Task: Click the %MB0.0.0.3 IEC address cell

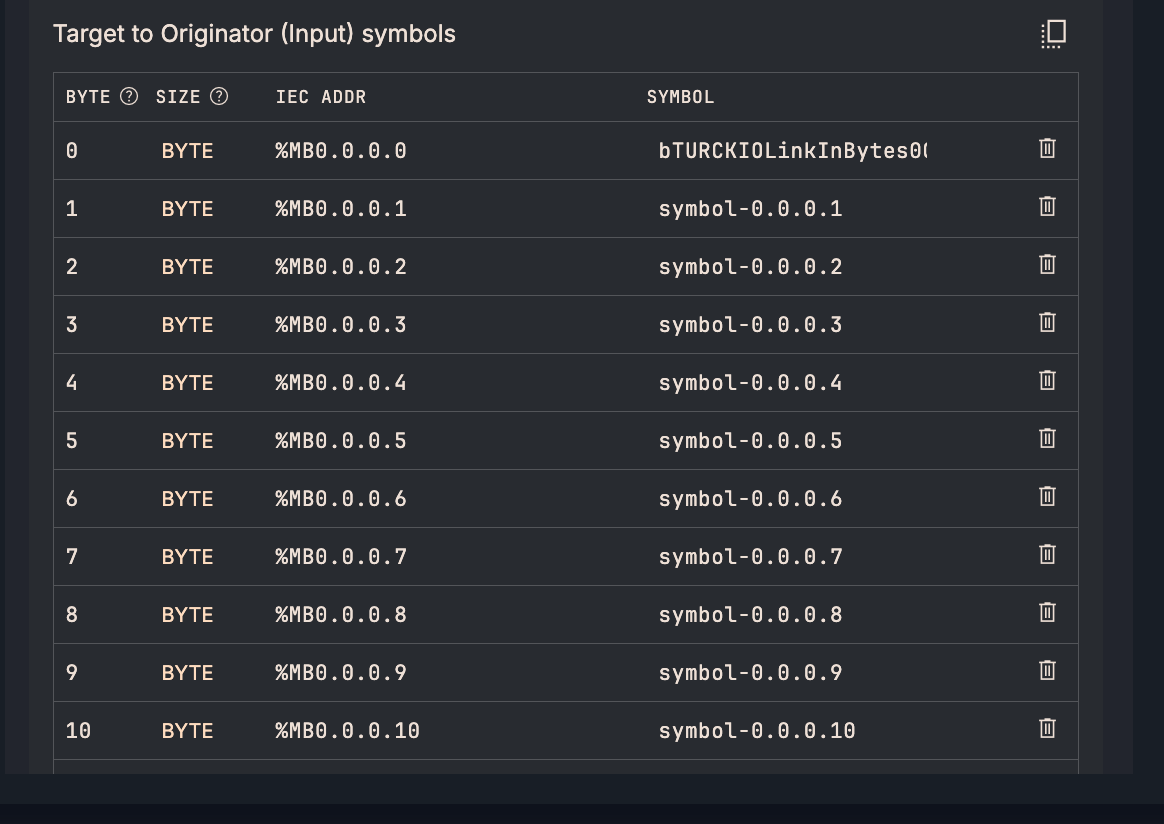Action: (x=341, y=325)
